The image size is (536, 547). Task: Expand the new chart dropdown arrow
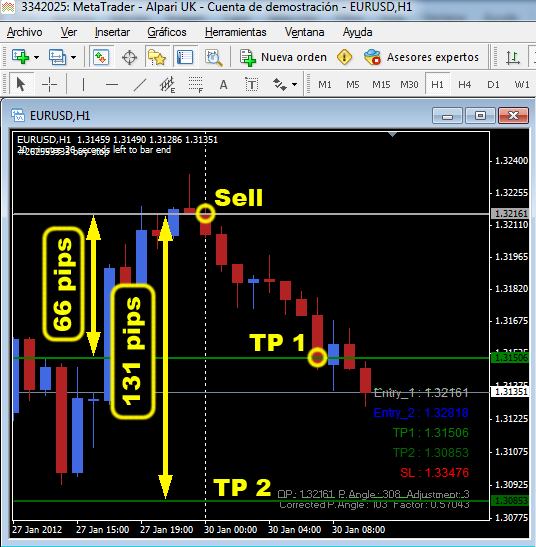(36, 57)
